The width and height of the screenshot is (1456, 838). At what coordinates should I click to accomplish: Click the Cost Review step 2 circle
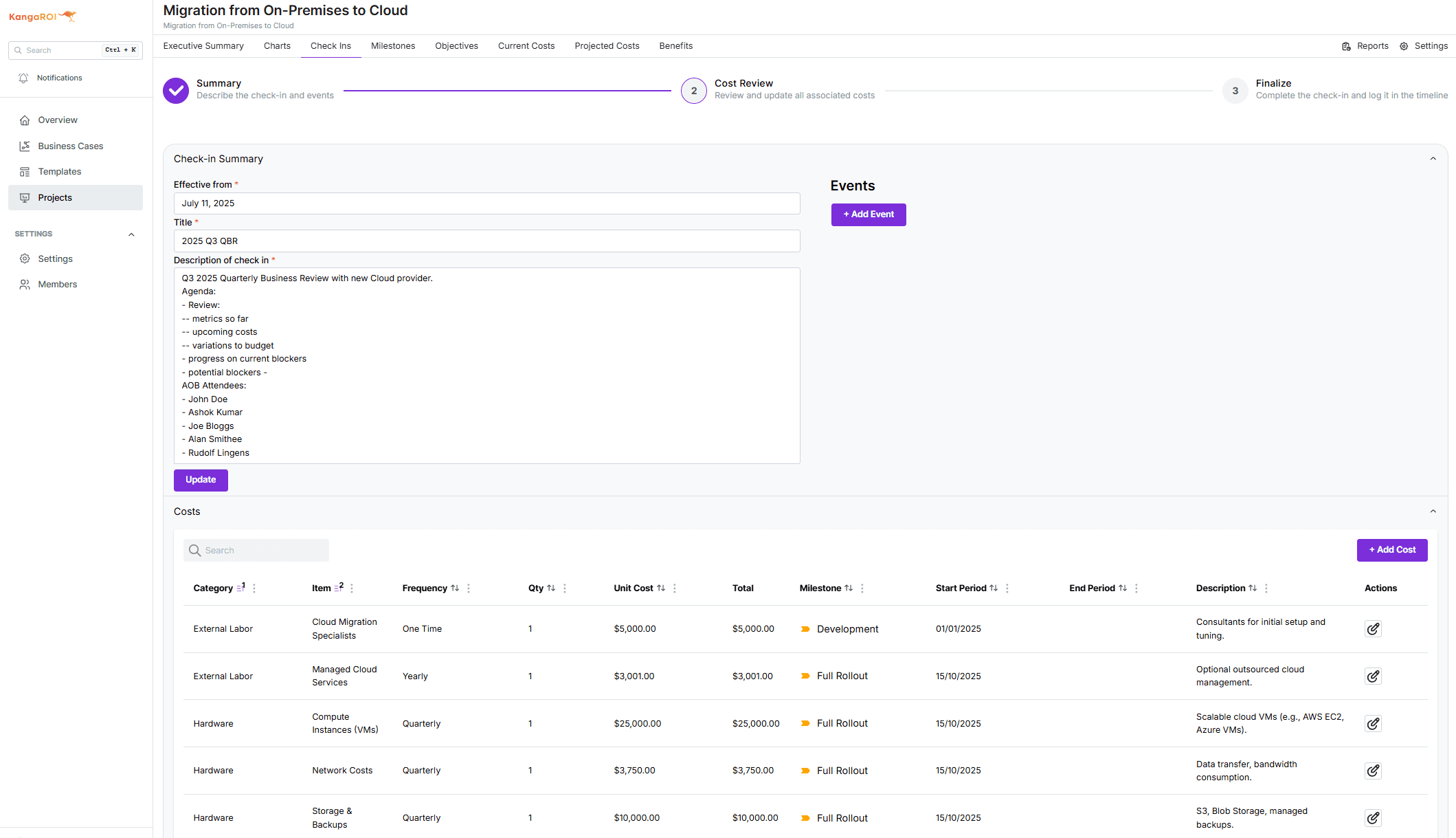pos(694,90)
